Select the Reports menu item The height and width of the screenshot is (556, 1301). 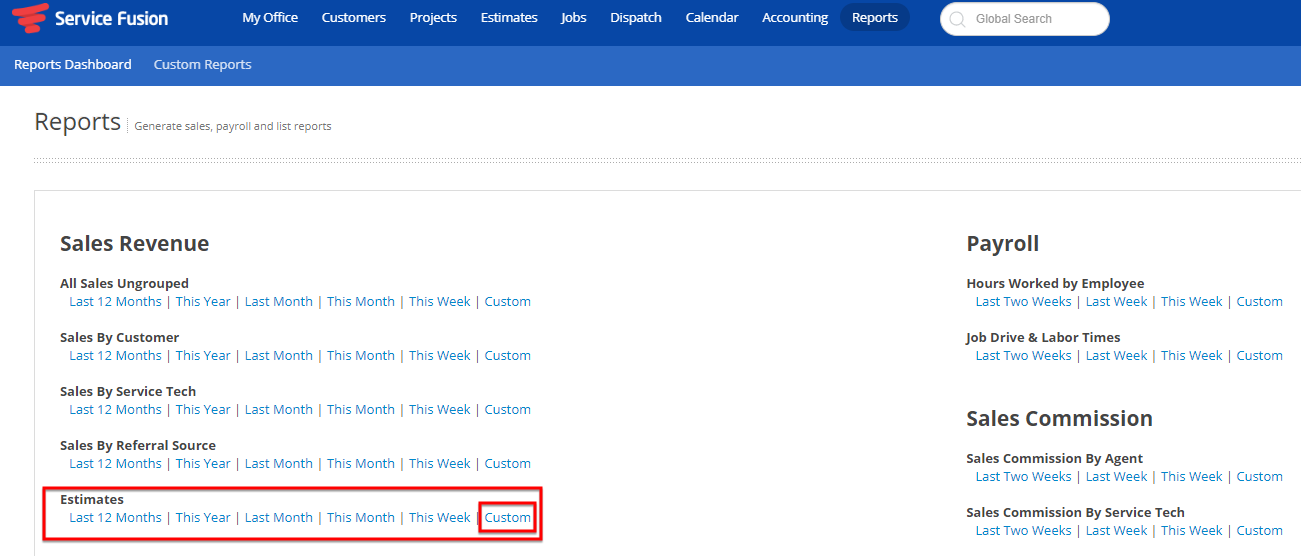(x=875, y=18)
